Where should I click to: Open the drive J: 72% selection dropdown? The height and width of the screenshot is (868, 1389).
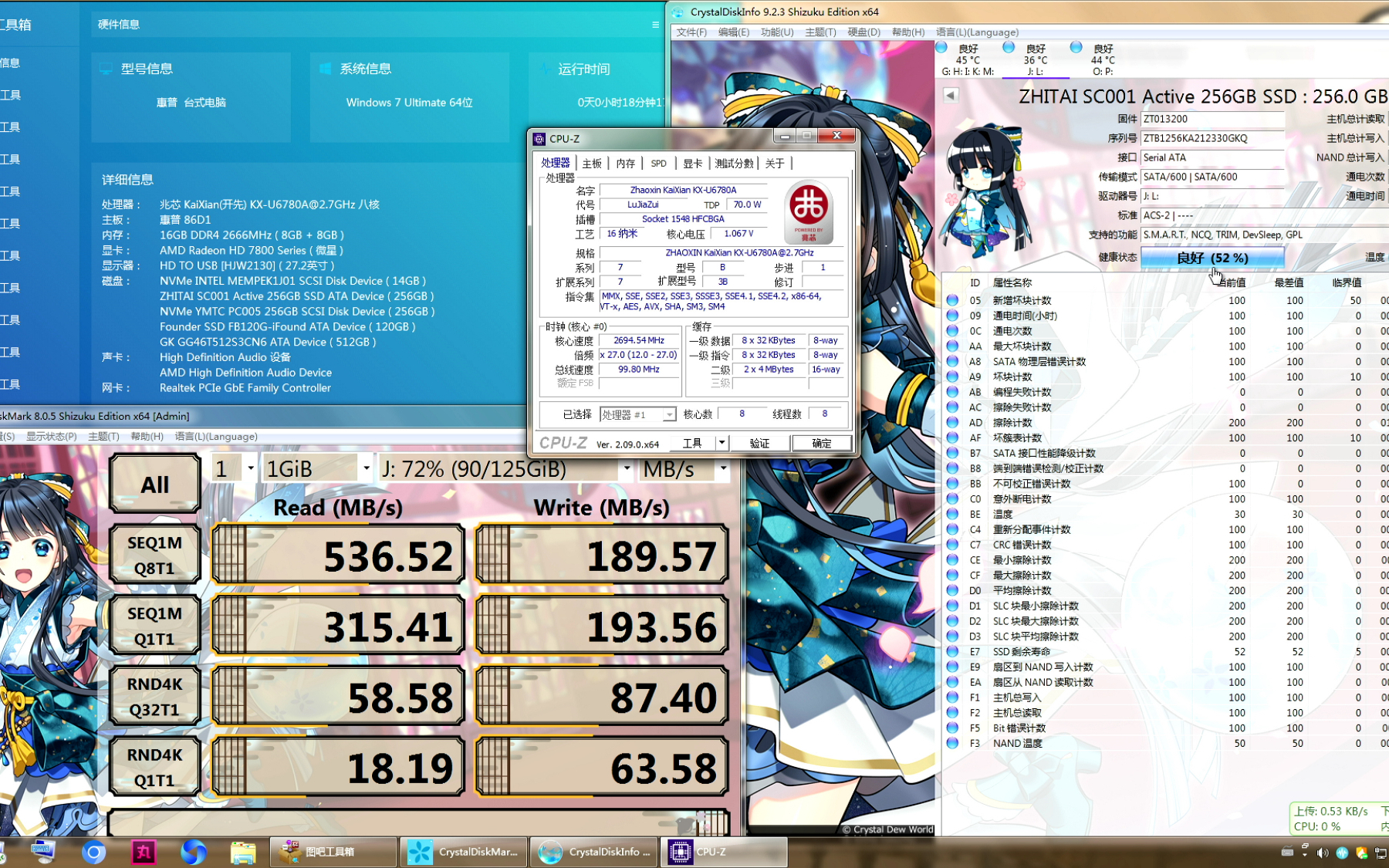click(626, 468)
